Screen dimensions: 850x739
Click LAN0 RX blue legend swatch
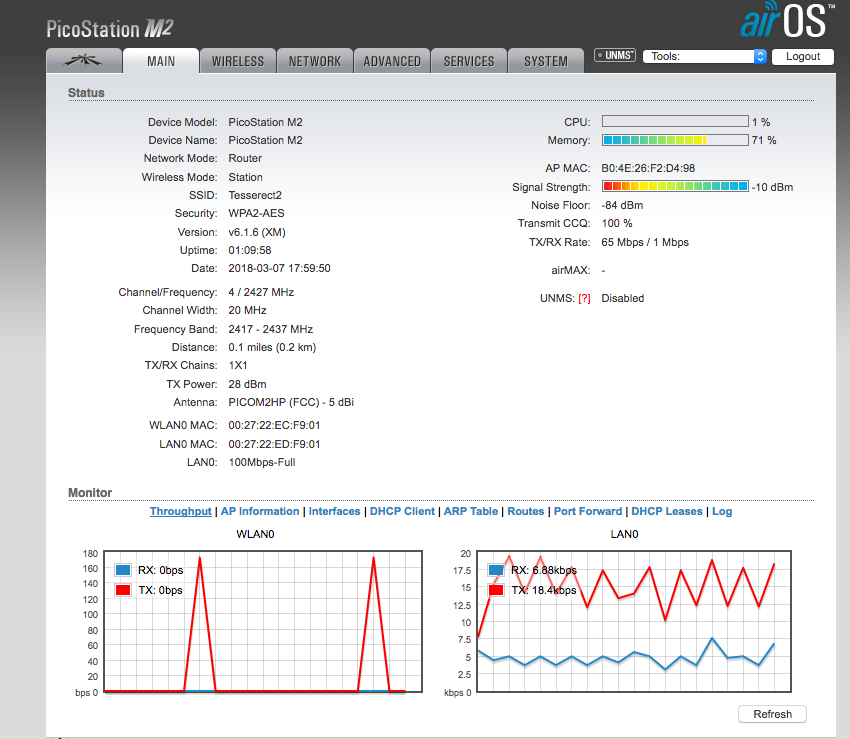click(496, 570)
